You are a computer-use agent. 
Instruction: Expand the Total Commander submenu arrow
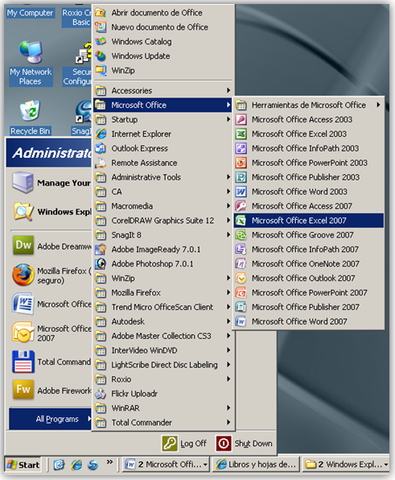(x=228, y=422)
